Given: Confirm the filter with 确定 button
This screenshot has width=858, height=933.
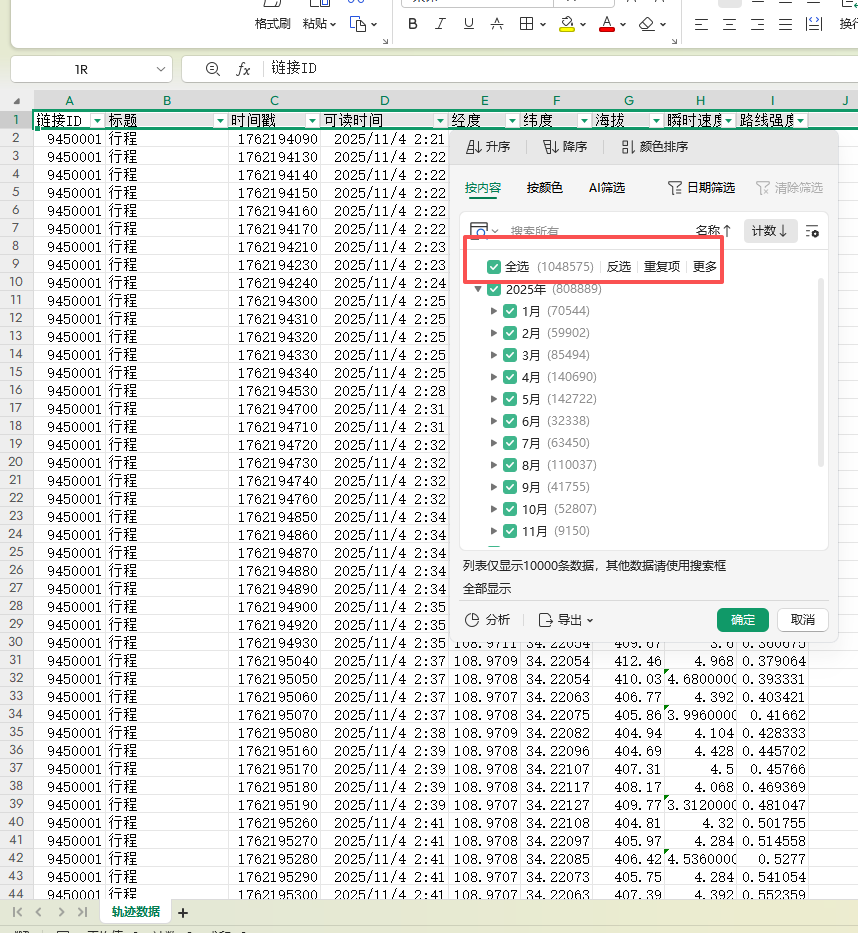Looking at the screenshot, I should [x=743, y=620].
